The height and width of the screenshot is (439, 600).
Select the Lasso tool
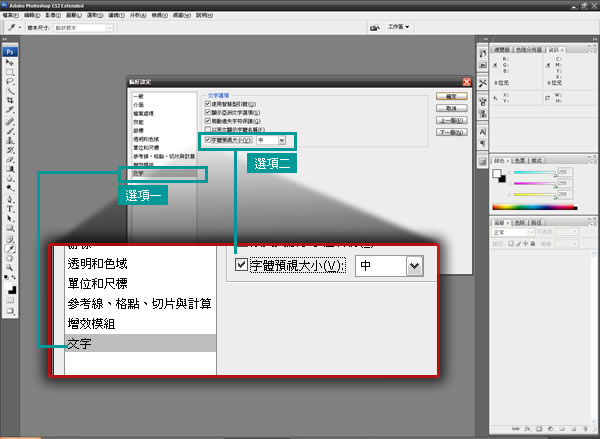click(10, 82)
